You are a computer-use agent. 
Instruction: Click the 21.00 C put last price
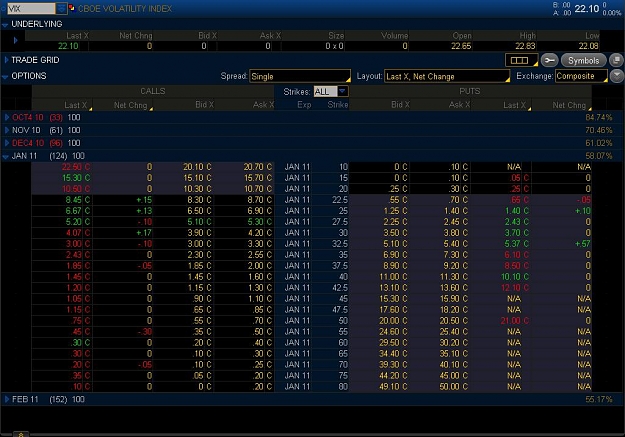515,321
